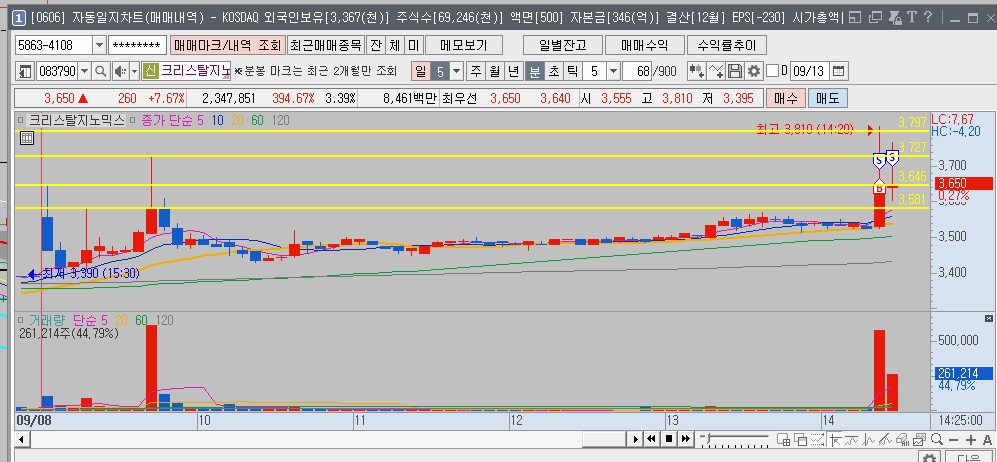
Task: Click the bottom-right settings gear icon
Action: pyautogui.click(x=929, y=458)
